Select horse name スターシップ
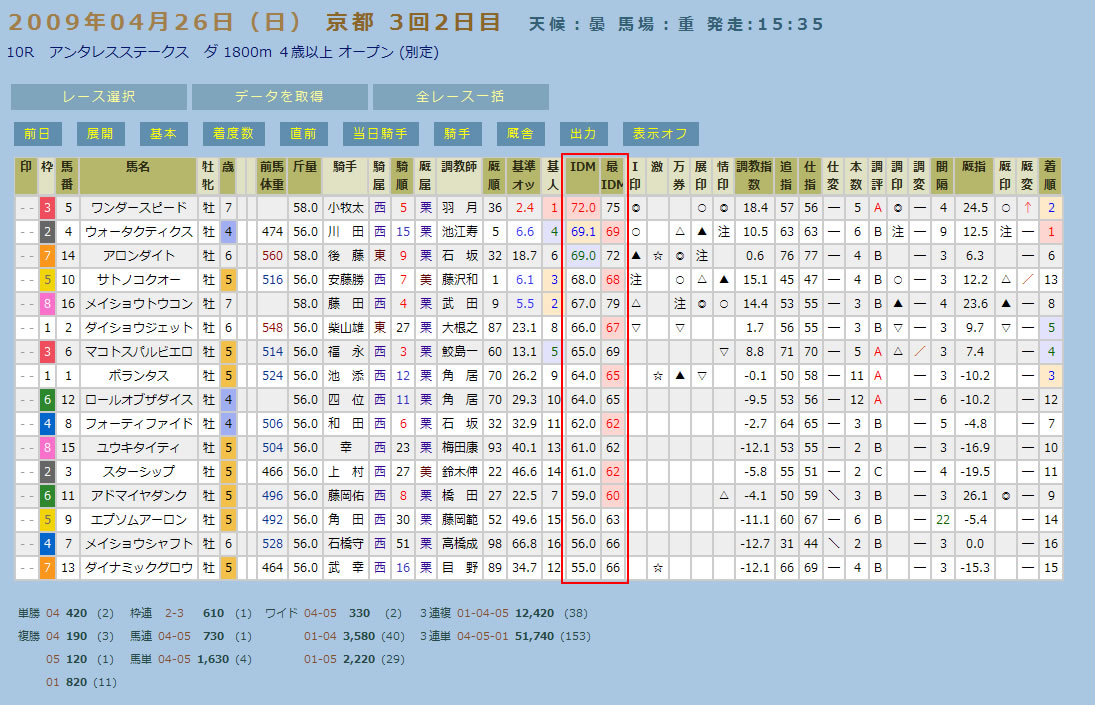Viewport: 1095px width, 705px height. 138,472
